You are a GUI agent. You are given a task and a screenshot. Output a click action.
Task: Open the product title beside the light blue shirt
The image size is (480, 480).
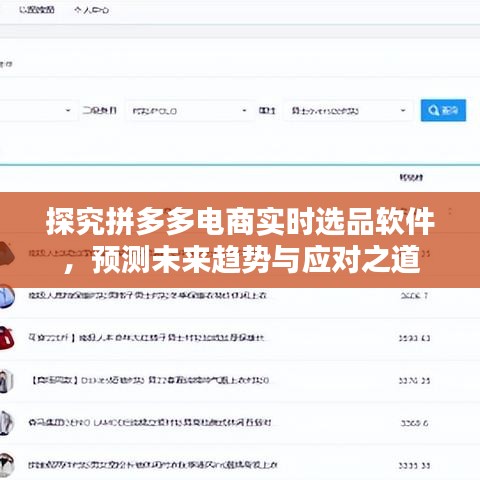click(x=147, y=295)
